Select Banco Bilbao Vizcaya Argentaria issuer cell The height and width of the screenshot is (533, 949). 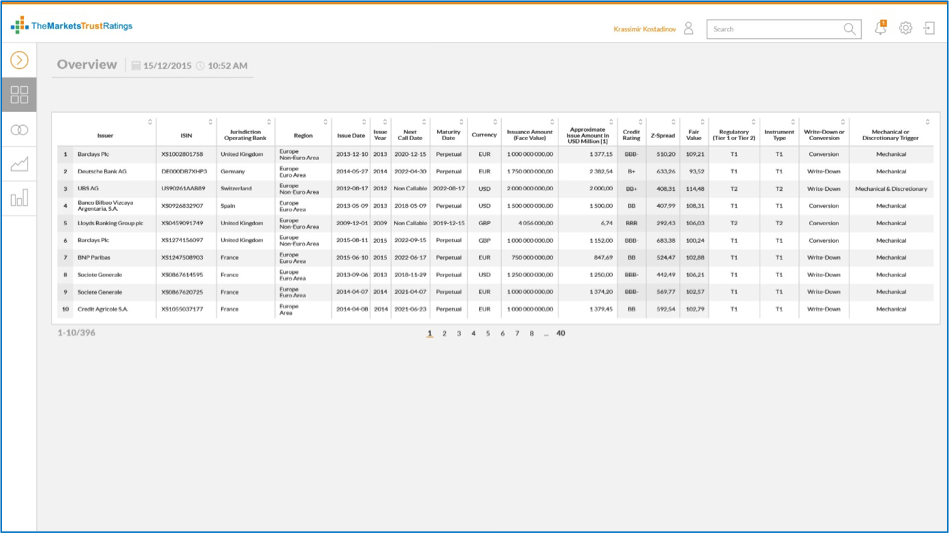(105, 206)
